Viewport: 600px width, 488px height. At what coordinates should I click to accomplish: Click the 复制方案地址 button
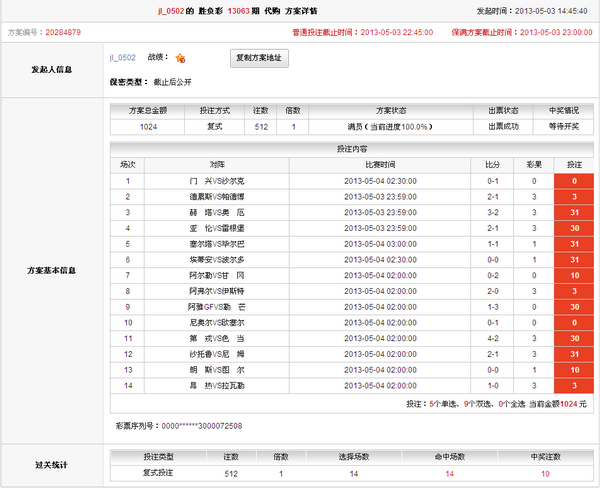coord(260,58)
